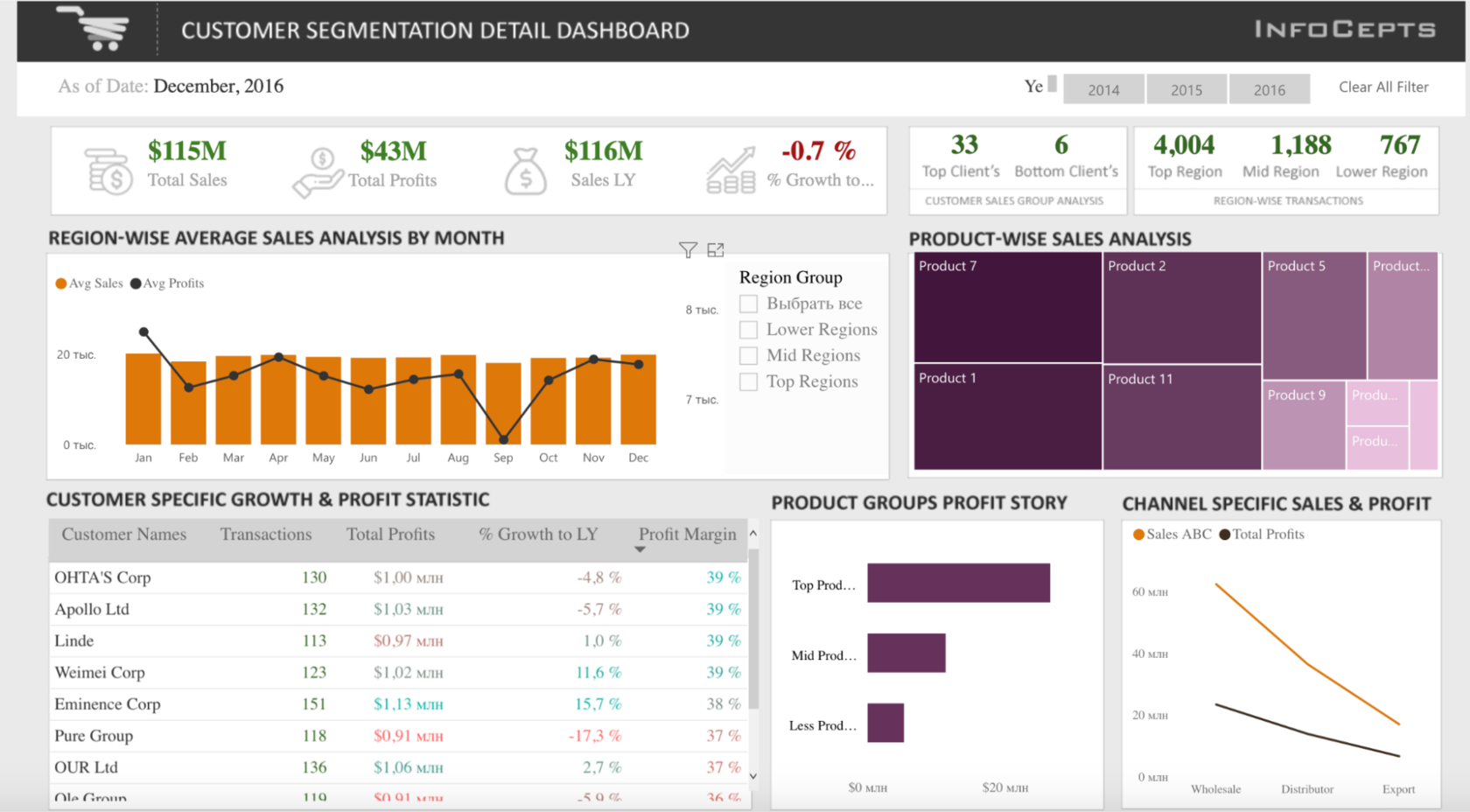The width and height of the screenshot is (1470, 812).
Task: Click the Avg Profits black legend marker
Action: (136, 283)
